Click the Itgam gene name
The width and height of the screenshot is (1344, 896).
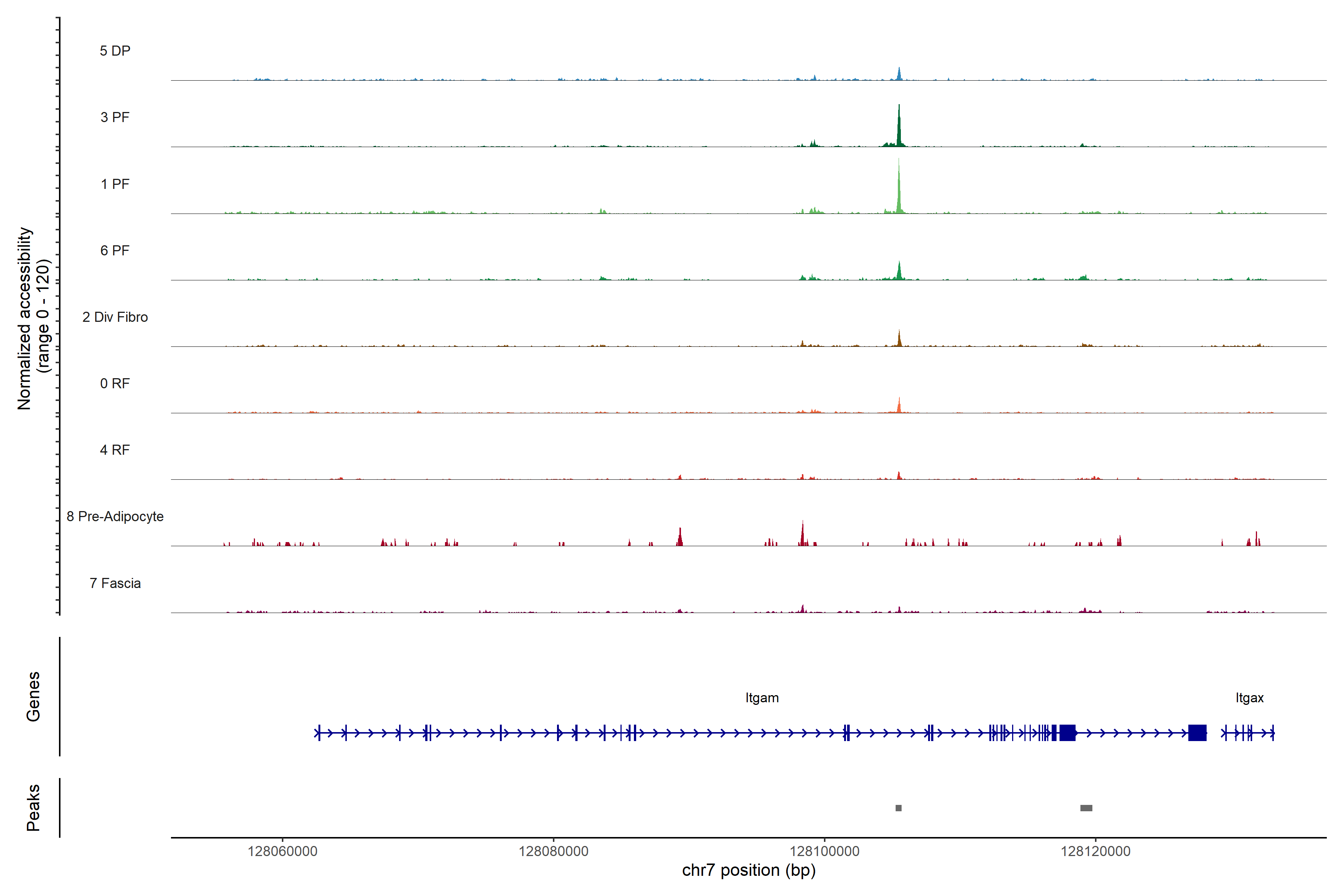pos(762,698)
